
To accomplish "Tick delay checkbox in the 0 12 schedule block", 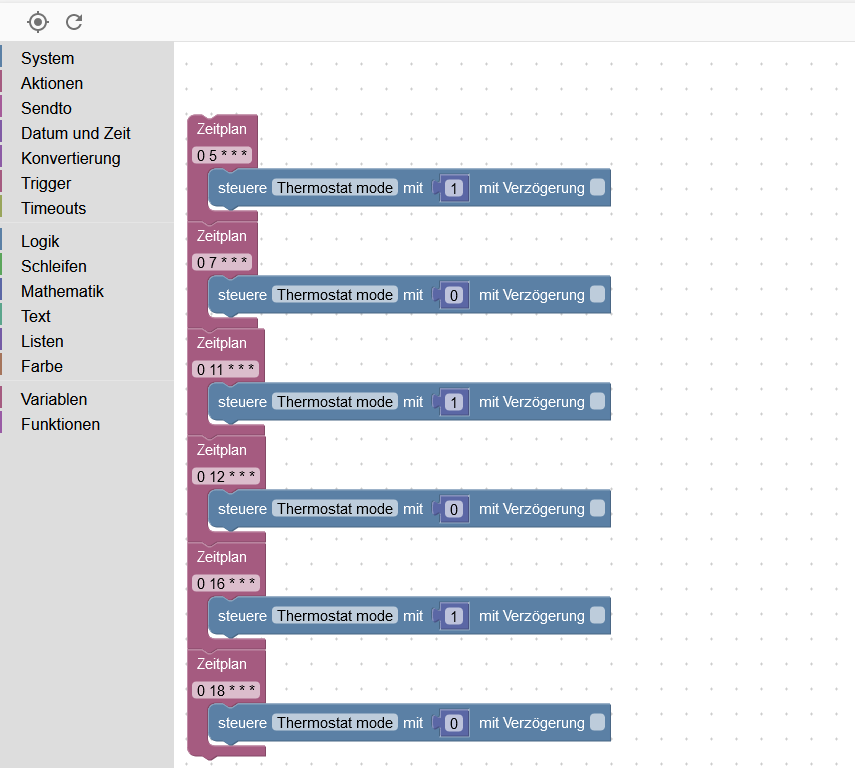I will [598, 508].
